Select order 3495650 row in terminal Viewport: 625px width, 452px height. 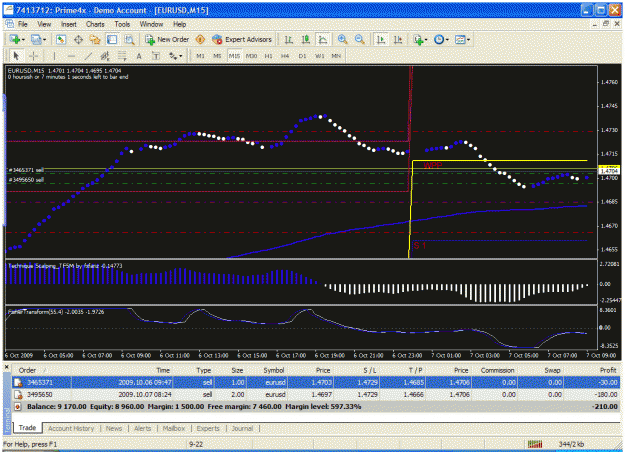(316, 395)
